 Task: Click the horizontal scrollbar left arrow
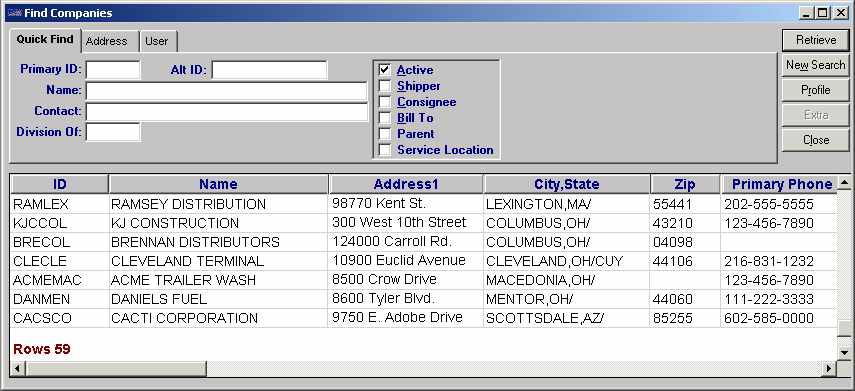point(18,369)
